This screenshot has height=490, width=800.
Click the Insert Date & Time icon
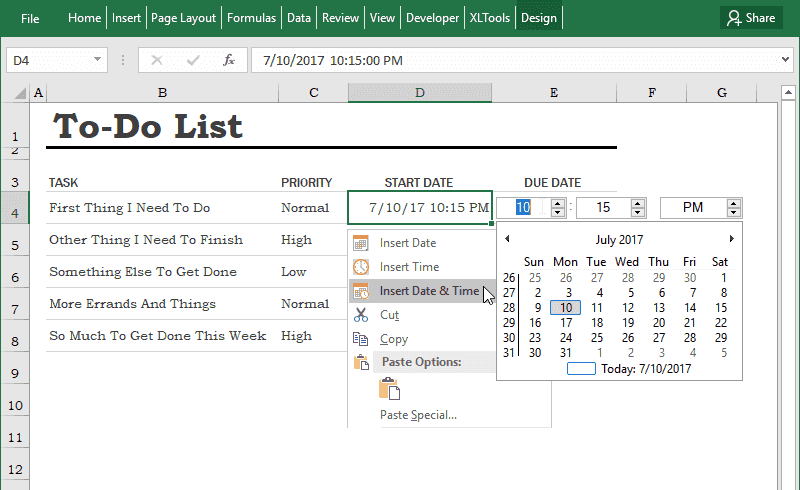[x=361, y=291]
